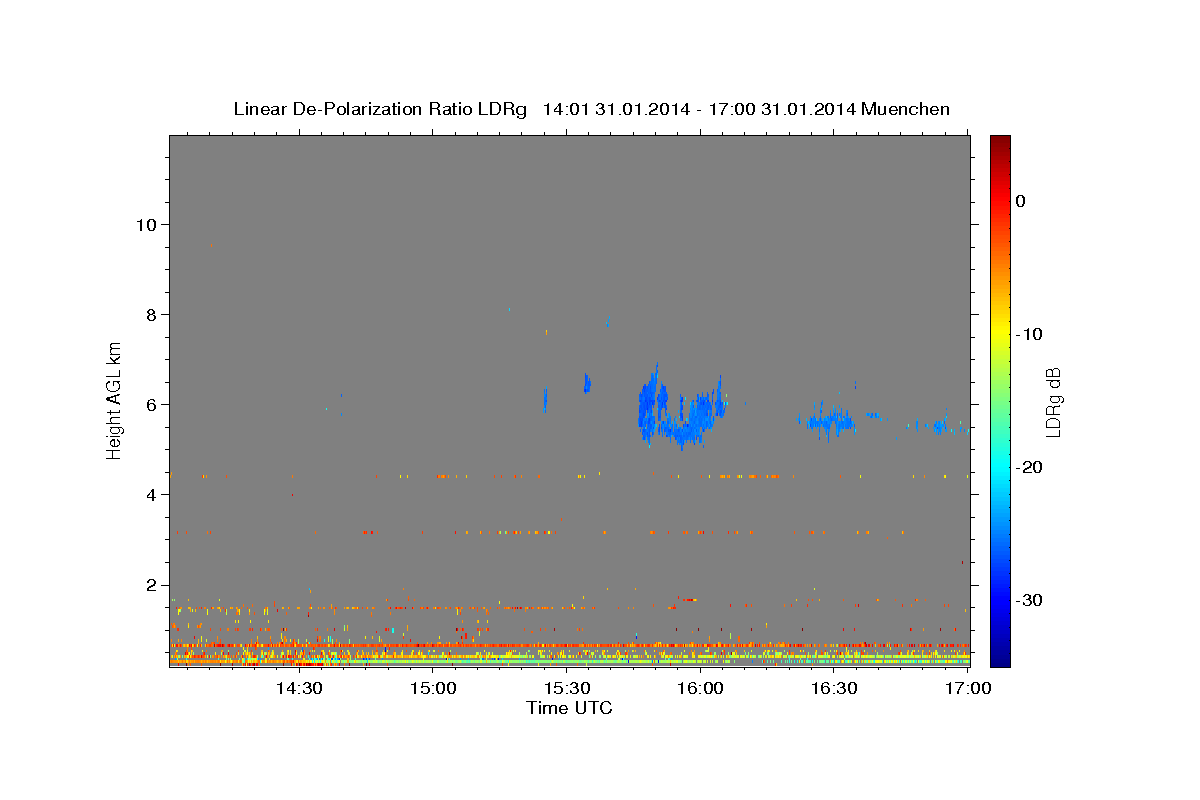The width and height of the screenshot is (1200, 800).
Task: Click the 16:00 time tick label
Action: [701, 689]
